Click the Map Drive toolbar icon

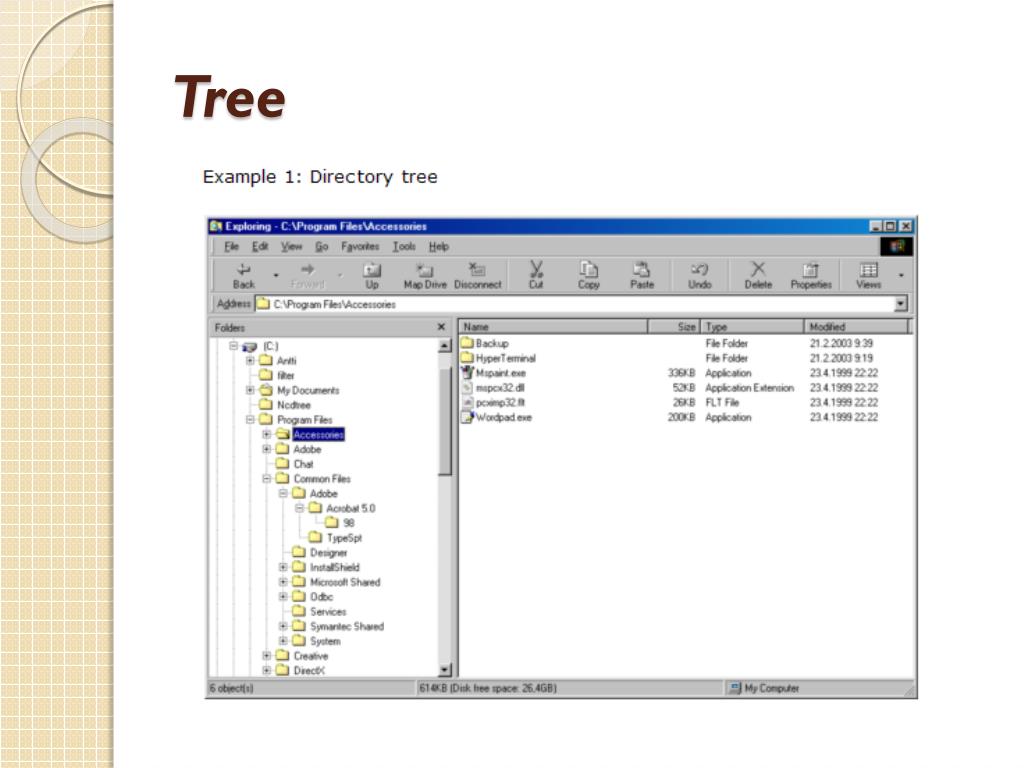coord(425,270)
